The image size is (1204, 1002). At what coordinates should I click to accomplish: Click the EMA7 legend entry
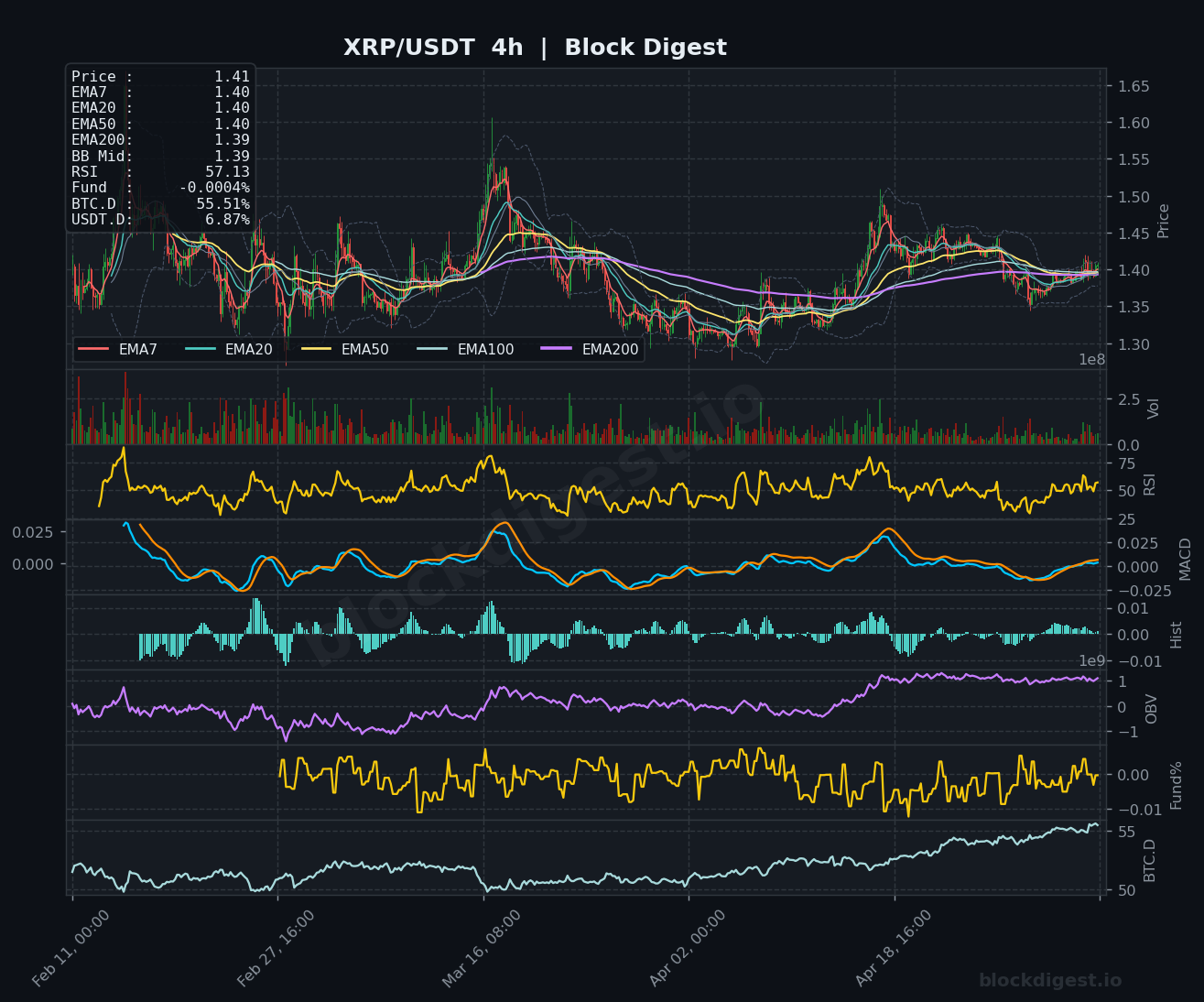(x=118, y=349)
